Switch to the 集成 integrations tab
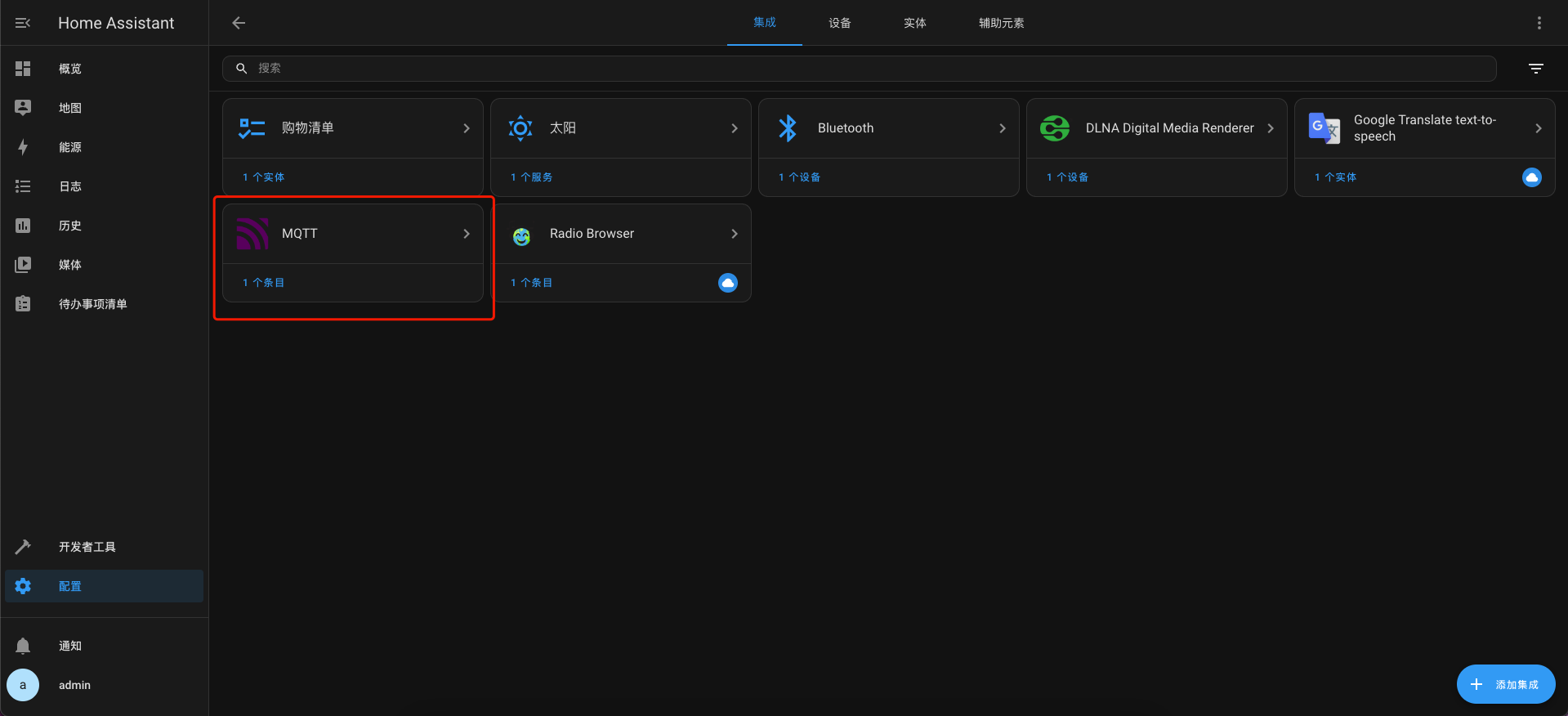The width and height of the screenshot is (1568, 716). (x=765, y=23)
